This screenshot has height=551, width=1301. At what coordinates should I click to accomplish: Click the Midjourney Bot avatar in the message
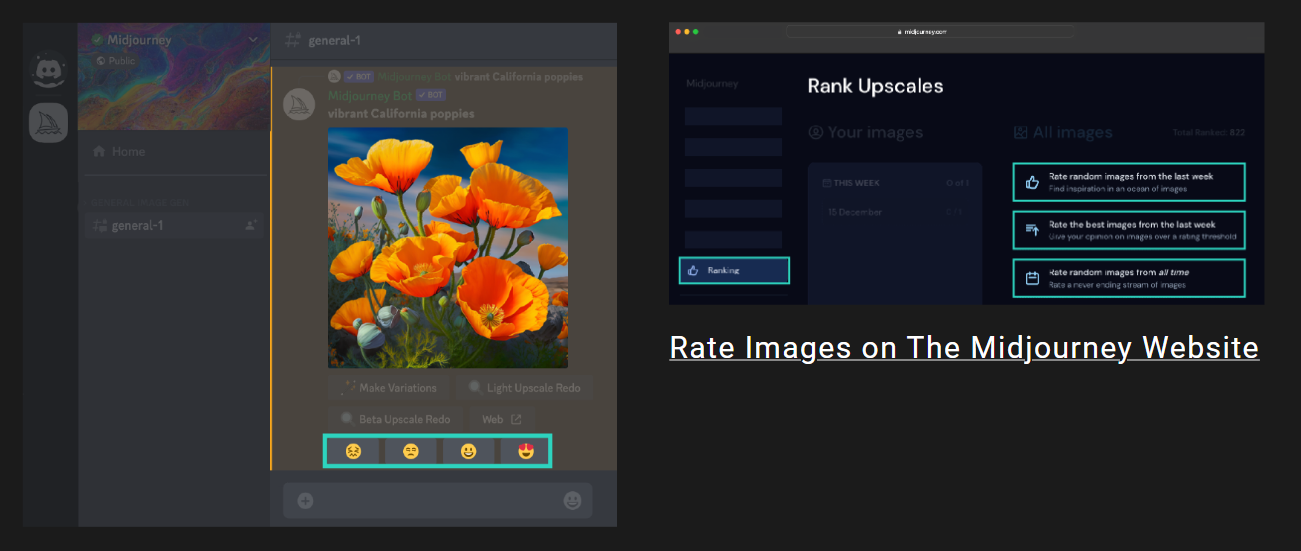[300, 104]
